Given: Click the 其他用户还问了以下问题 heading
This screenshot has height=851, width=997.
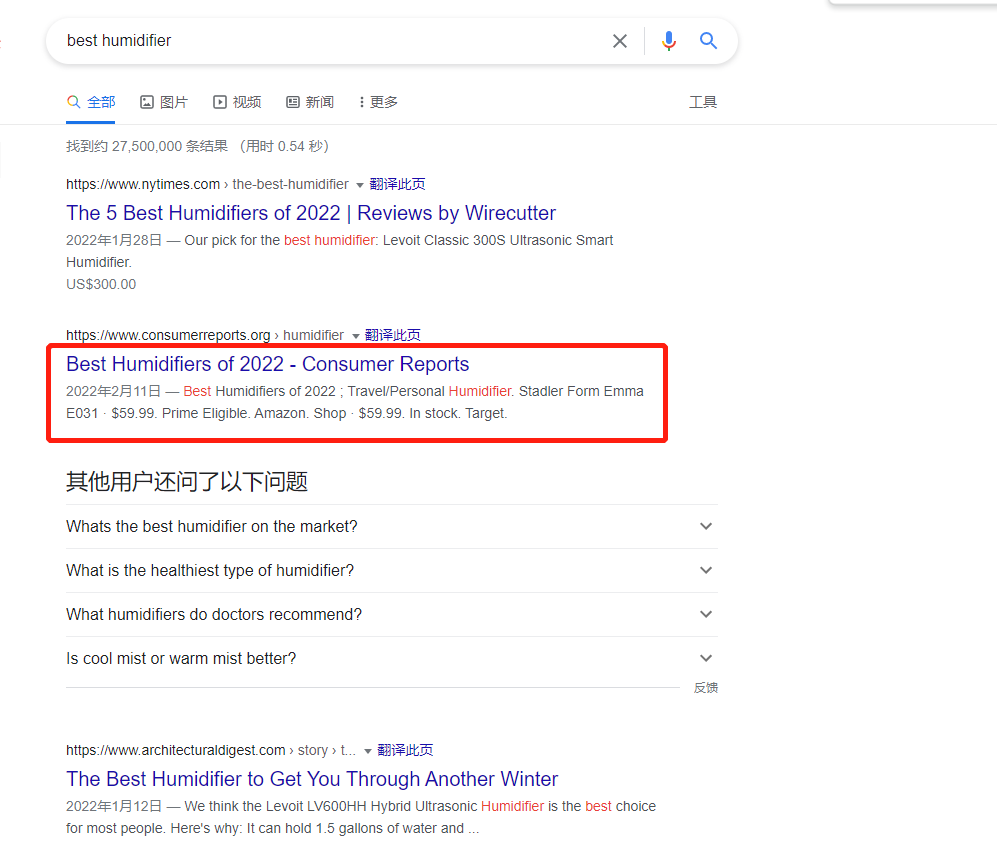Looking at the screenshot, I should point(187,481).
